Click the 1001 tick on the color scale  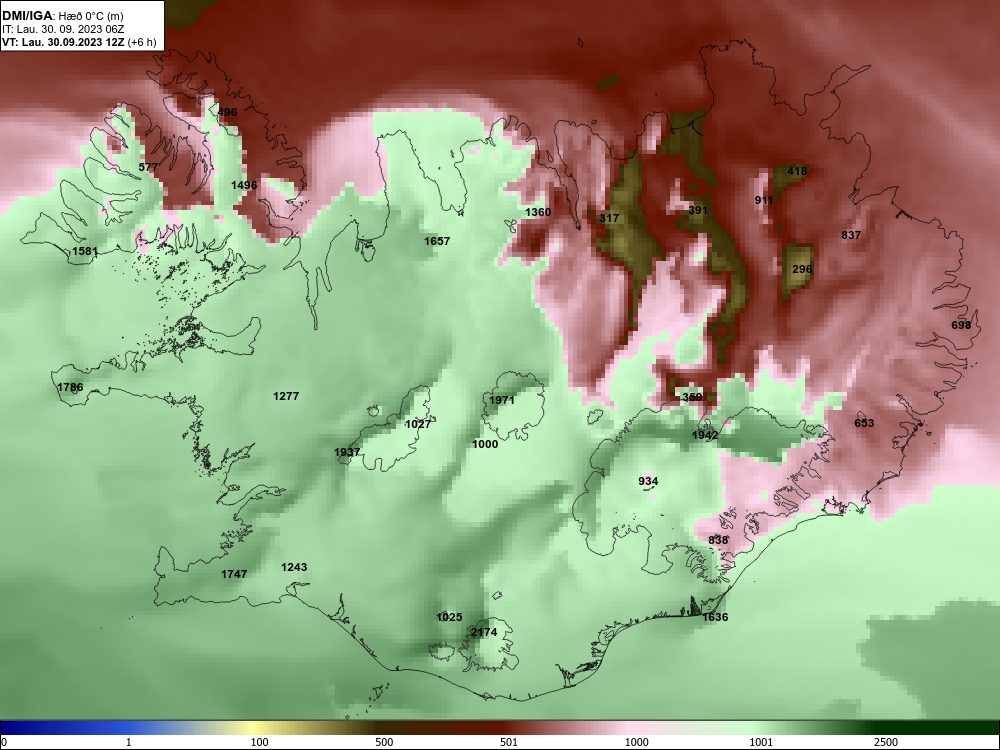tap(761, 742)
